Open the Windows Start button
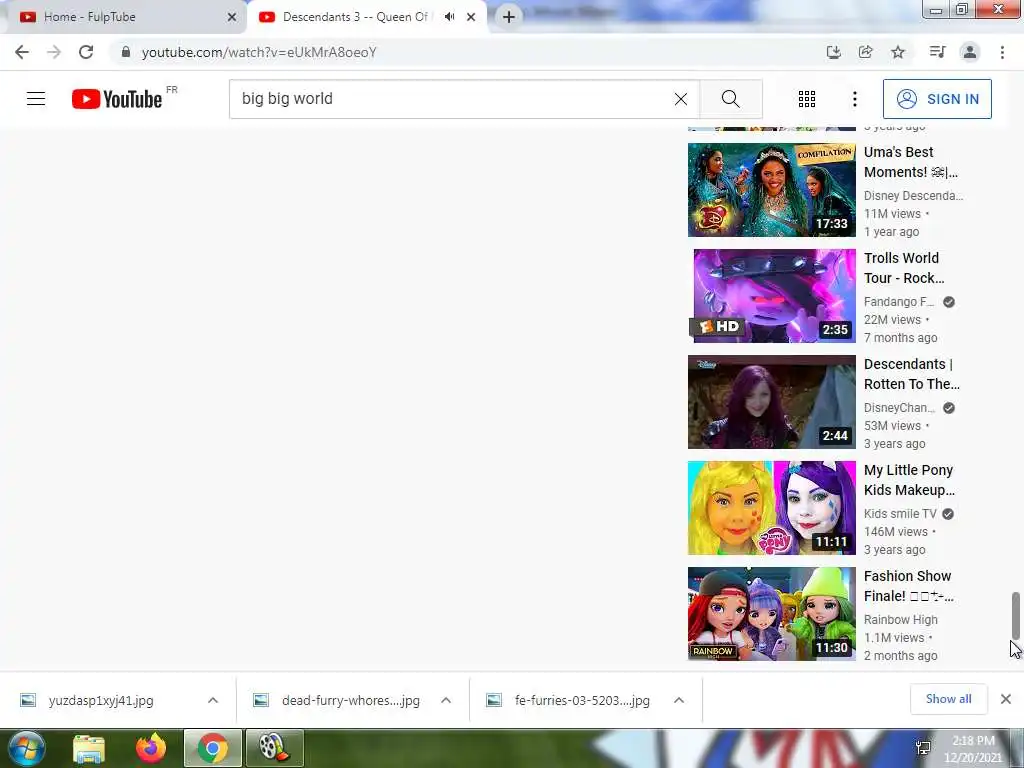 tap(26, 748)
